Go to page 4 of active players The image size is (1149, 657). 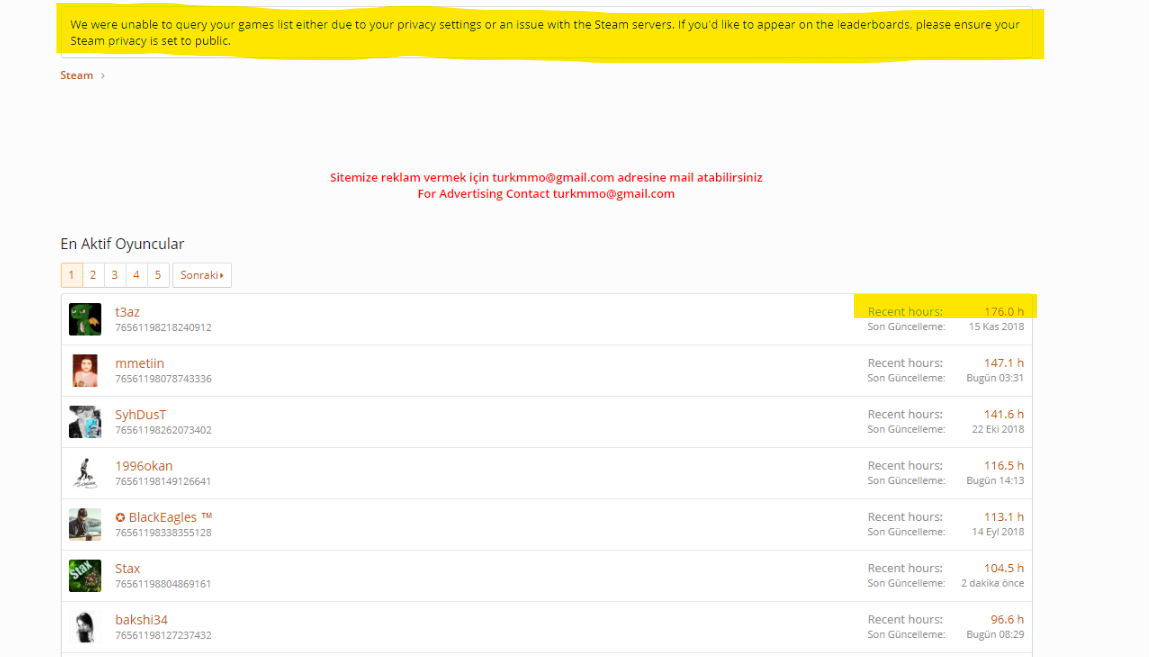coord(136,275)
